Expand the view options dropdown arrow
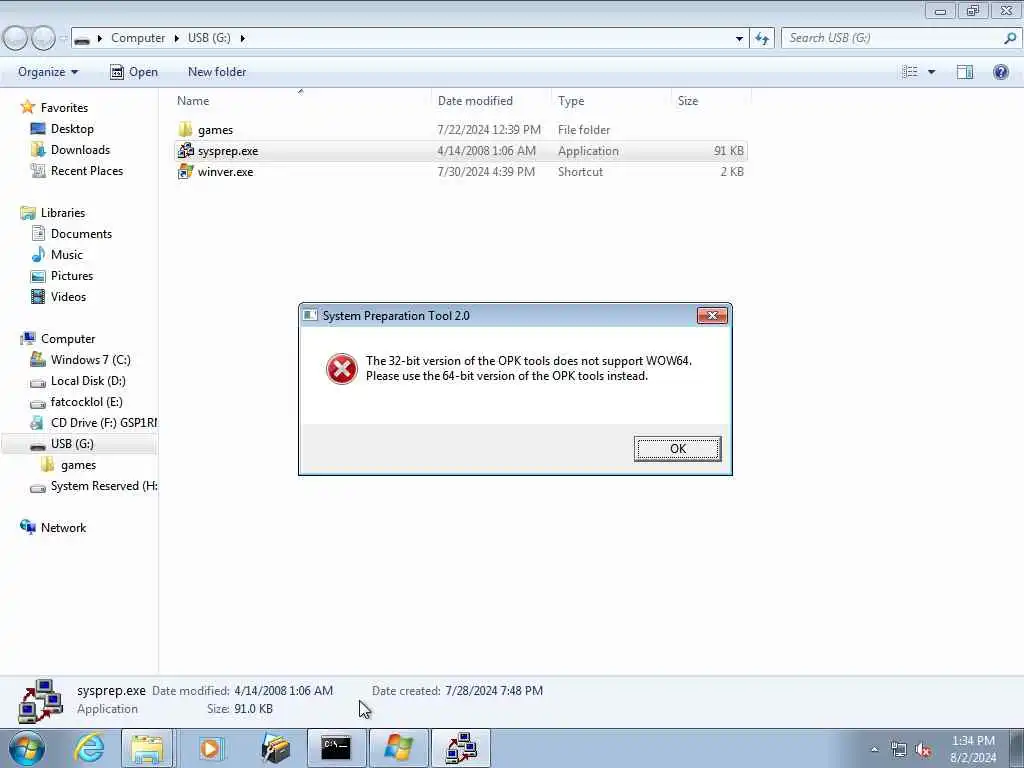This screenshot has width=1024, height=768. (931, 72)
